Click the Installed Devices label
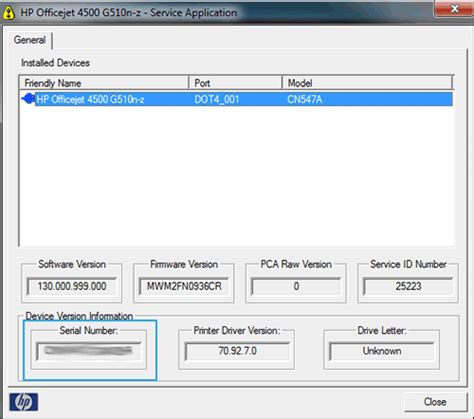Image resolution: width=474 pixels, height=419 pixels. [55, 63]
